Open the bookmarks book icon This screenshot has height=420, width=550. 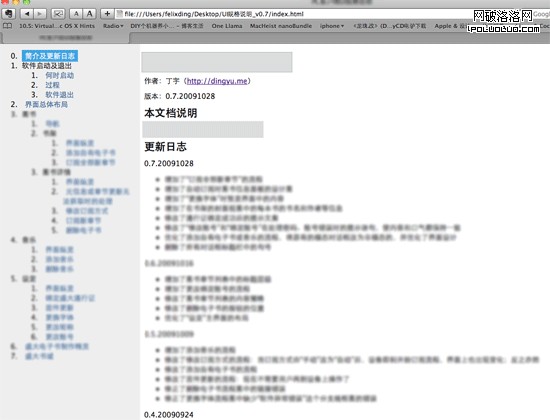[x=7, y=26]
